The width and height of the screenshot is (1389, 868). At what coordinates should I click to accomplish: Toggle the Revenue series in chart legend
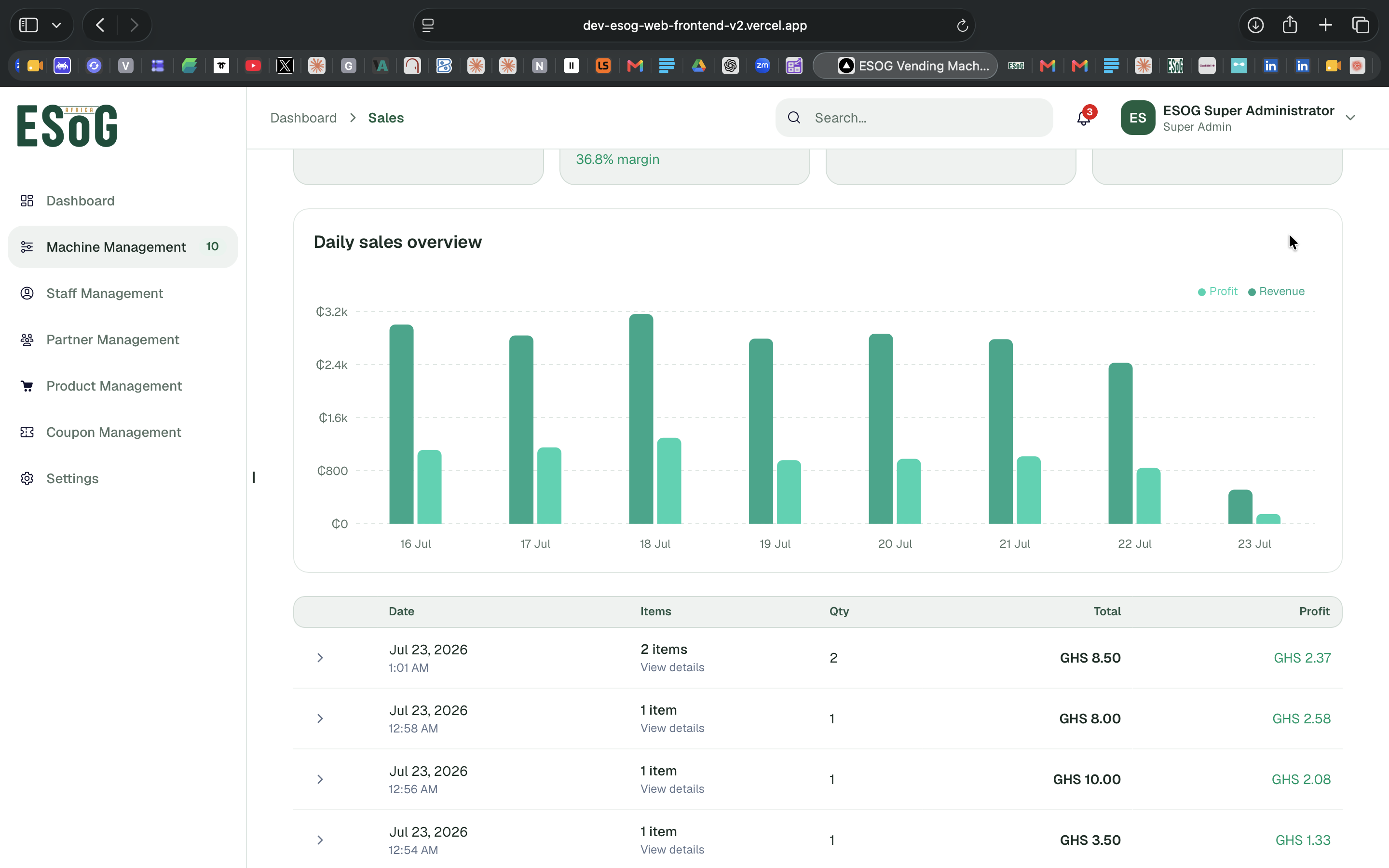point(1276,291)
